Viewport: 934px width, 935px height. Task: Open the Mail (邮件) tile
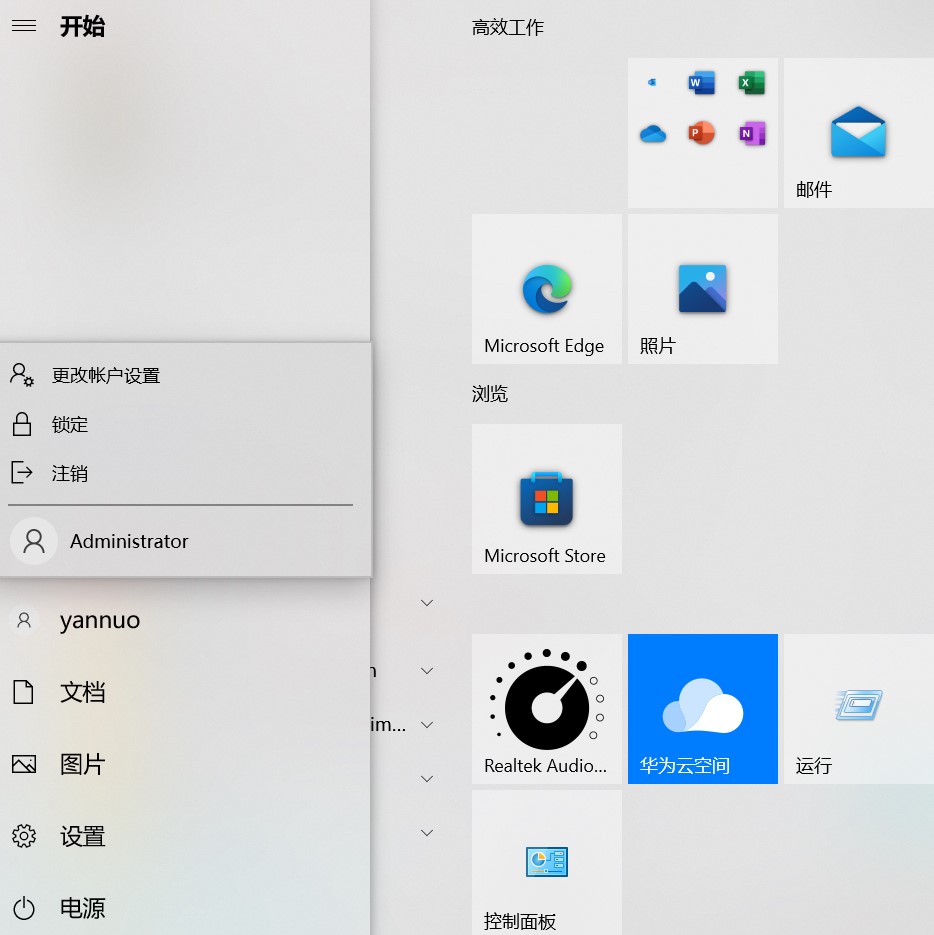point(859,133)
